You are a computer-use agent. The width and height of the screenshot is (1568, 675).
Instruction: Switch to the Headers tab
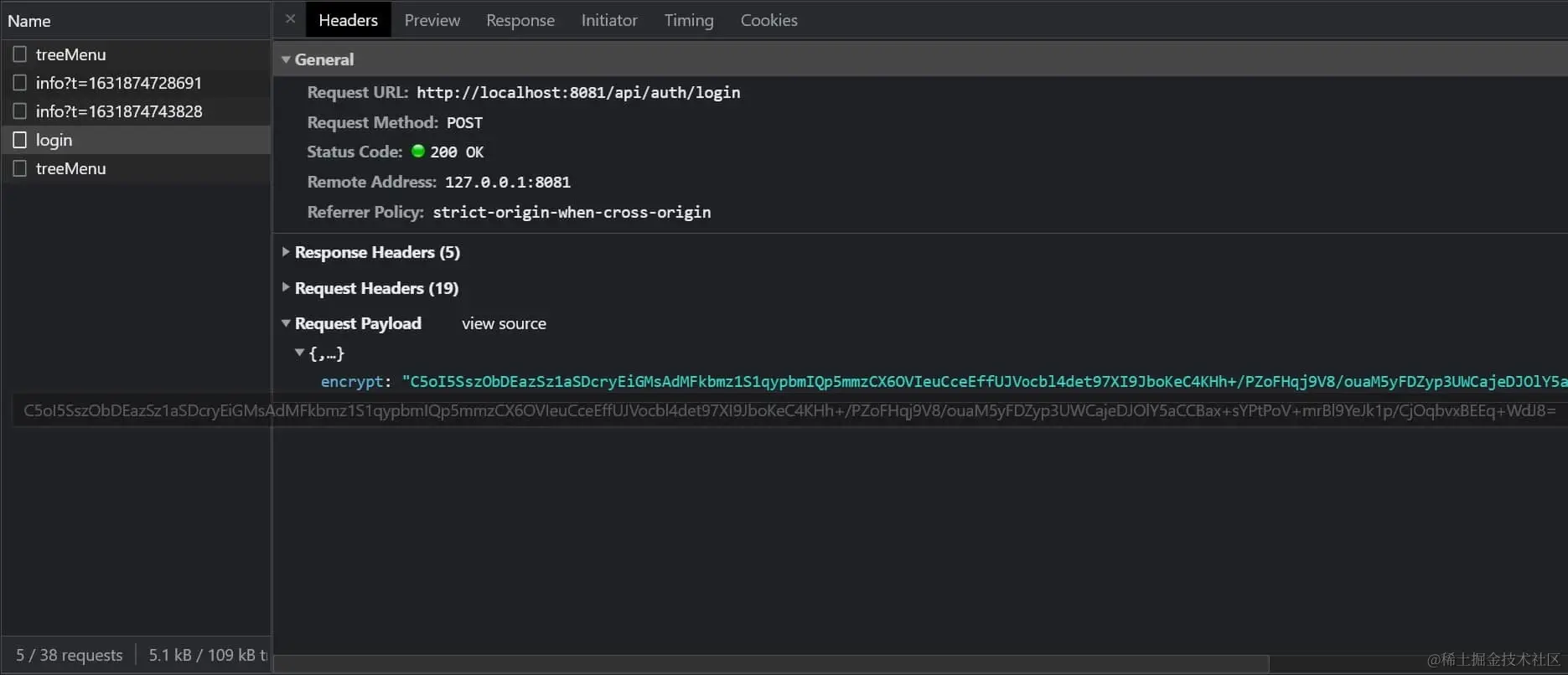(348, 20)
